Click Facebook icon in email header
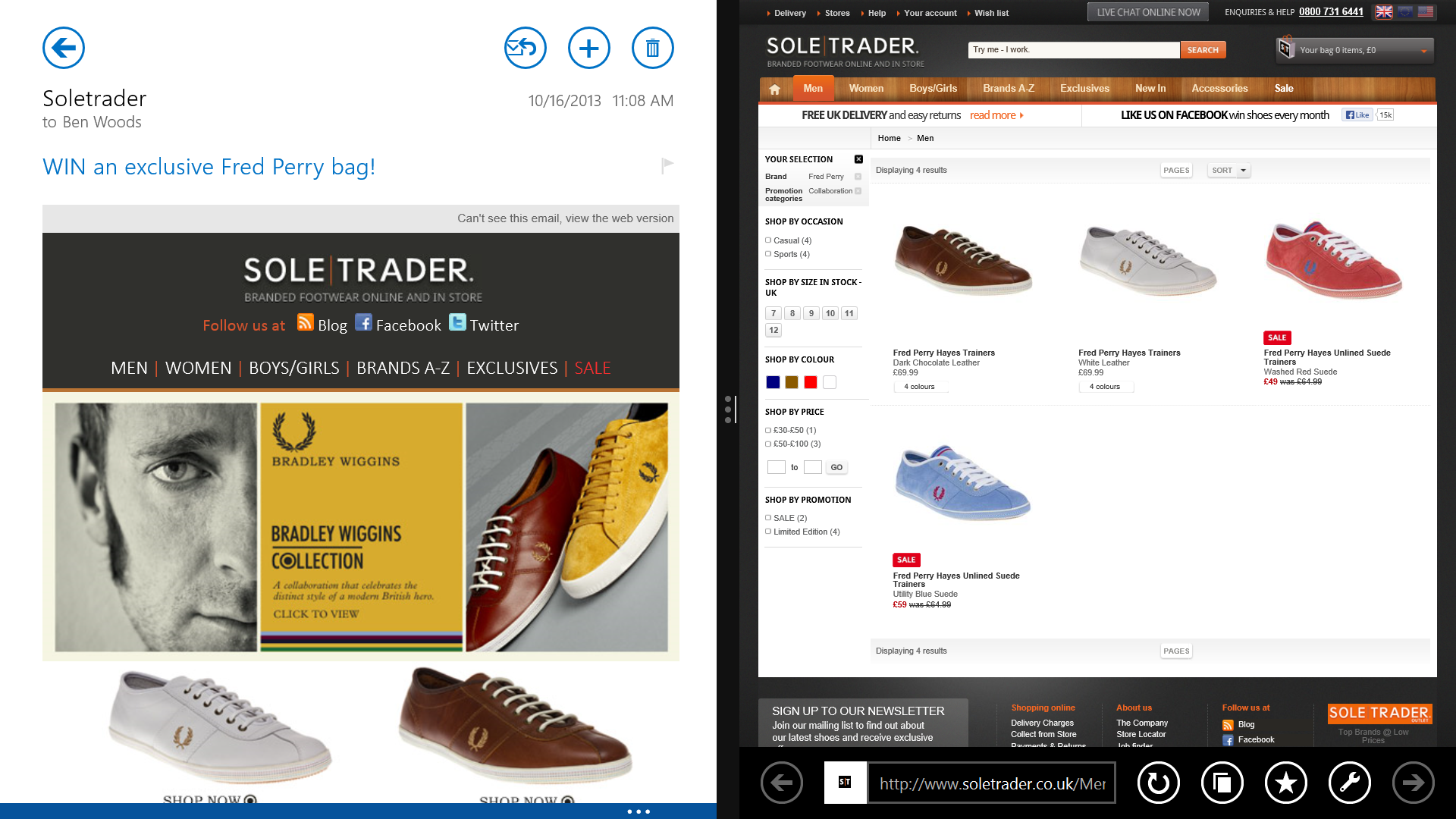Image resolution: width=1456 pixels, height=819 pixels. point(363,322)
